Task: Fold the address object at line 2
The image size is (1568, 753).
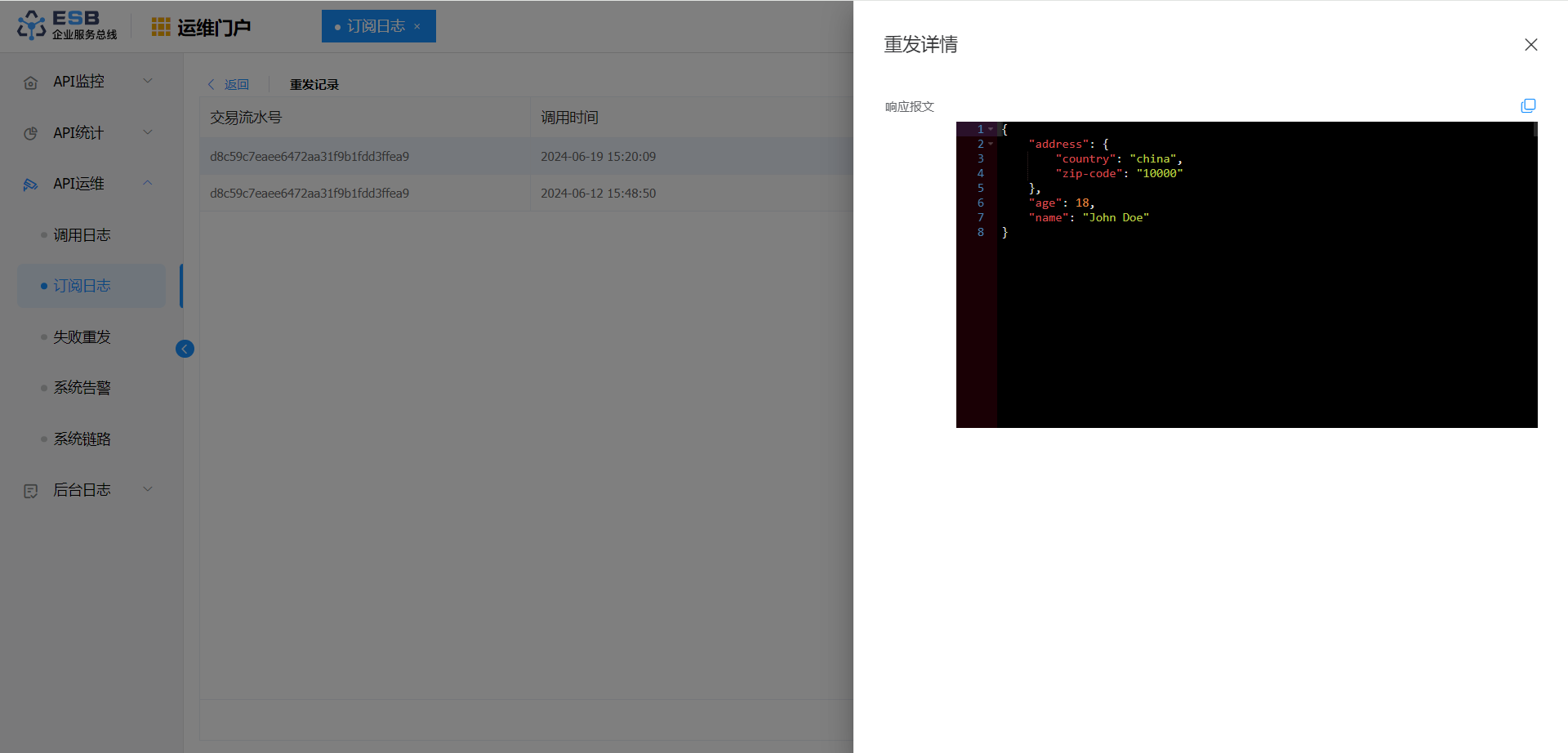Action: (991, 145)
